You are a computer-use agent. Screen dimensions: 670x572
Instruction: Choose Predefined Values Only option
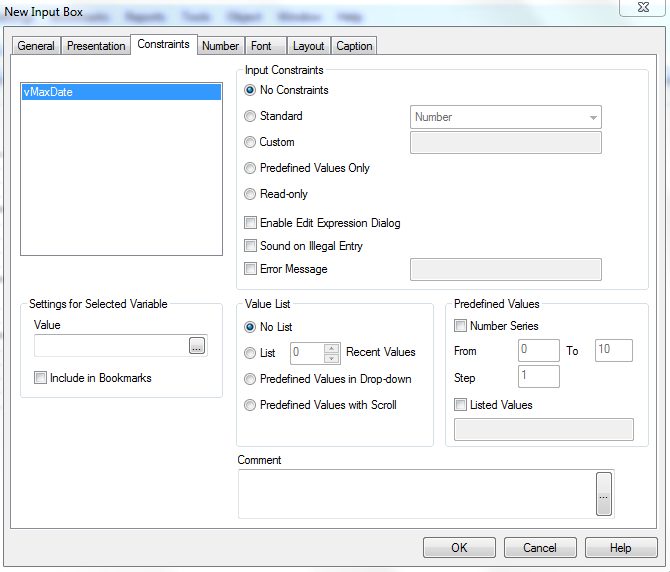pyautogui.click(x=251, y=168)
